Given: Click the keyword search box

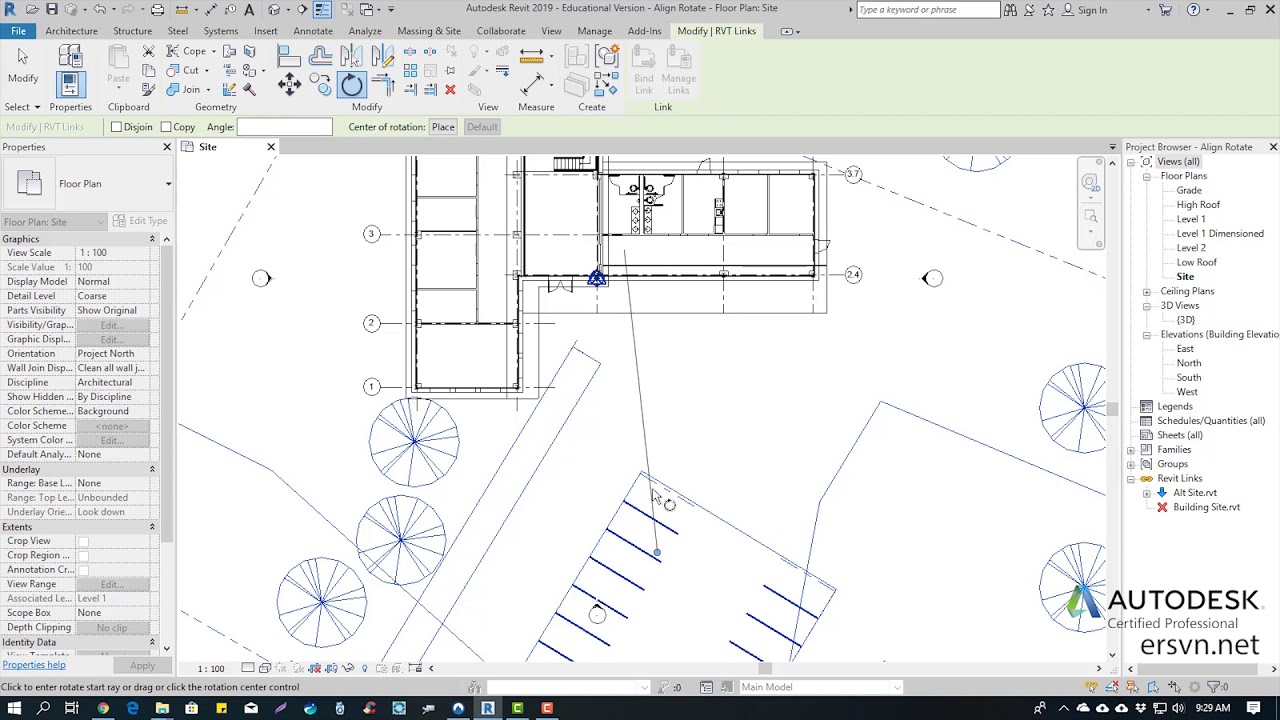Looking at the screenshot, I should pyautogui.click(x=928, y=10).
